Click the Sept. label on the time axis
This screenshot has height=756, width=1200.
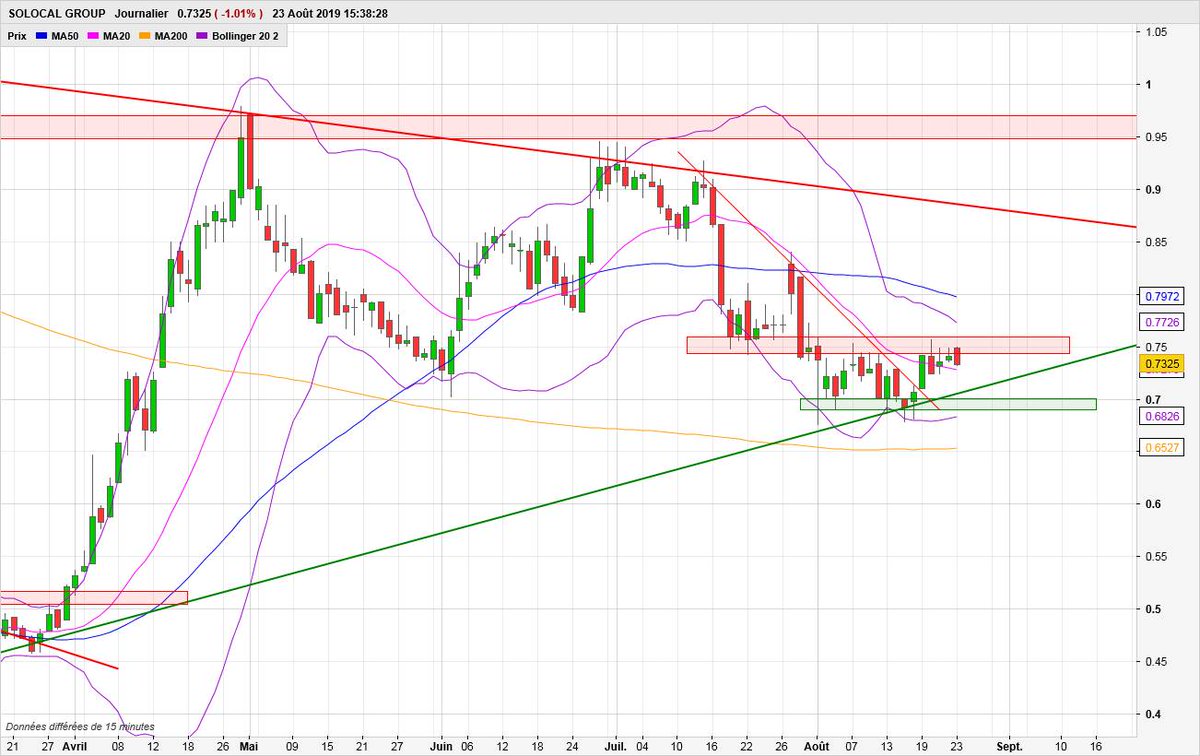[1010, 746]
